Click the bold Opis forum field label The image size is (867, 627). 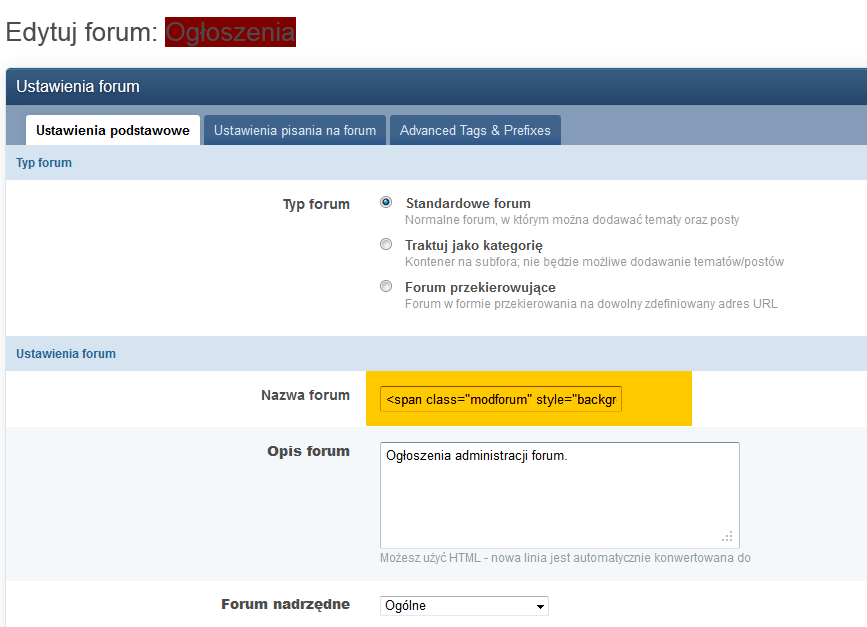coord(308,451)
